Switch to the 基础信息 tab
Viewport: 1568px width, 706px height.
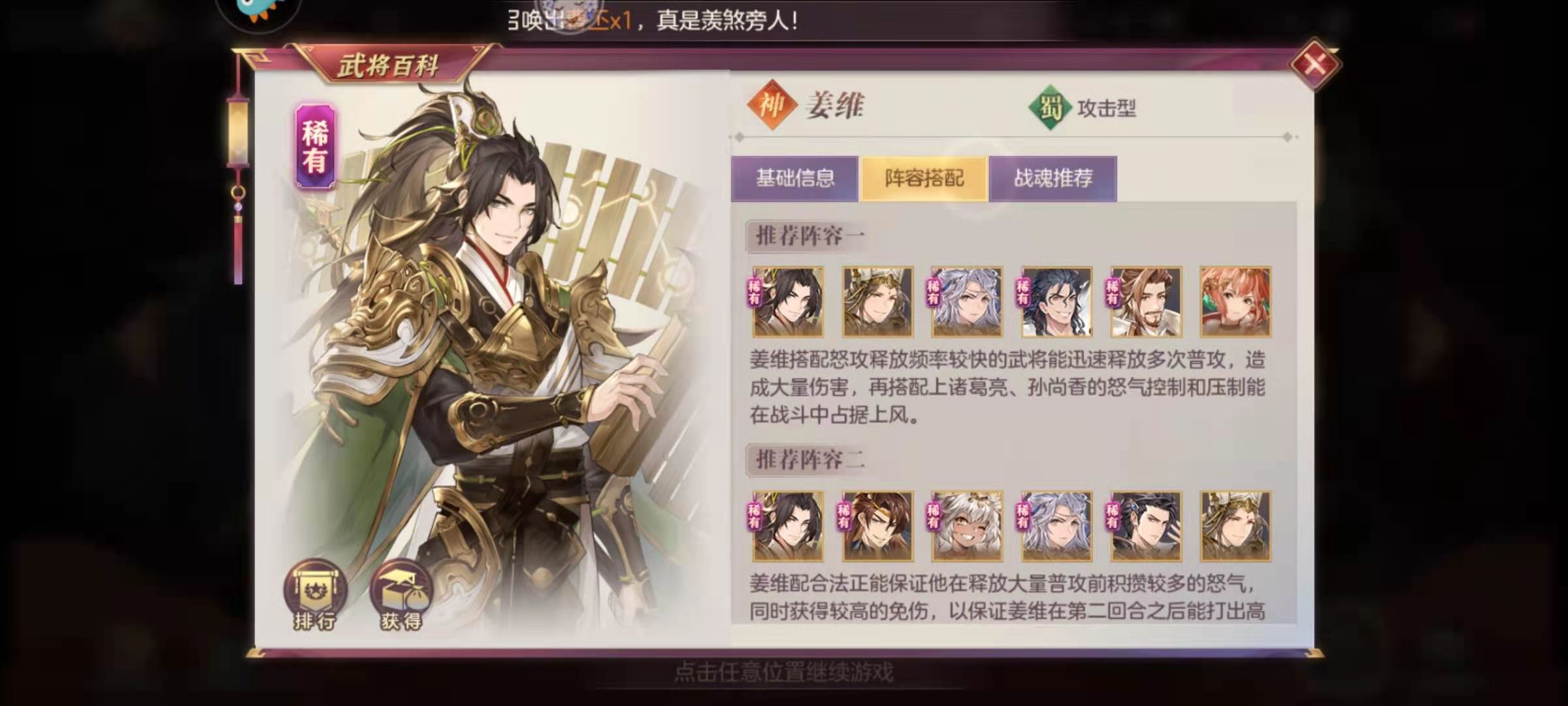point(794,178)
